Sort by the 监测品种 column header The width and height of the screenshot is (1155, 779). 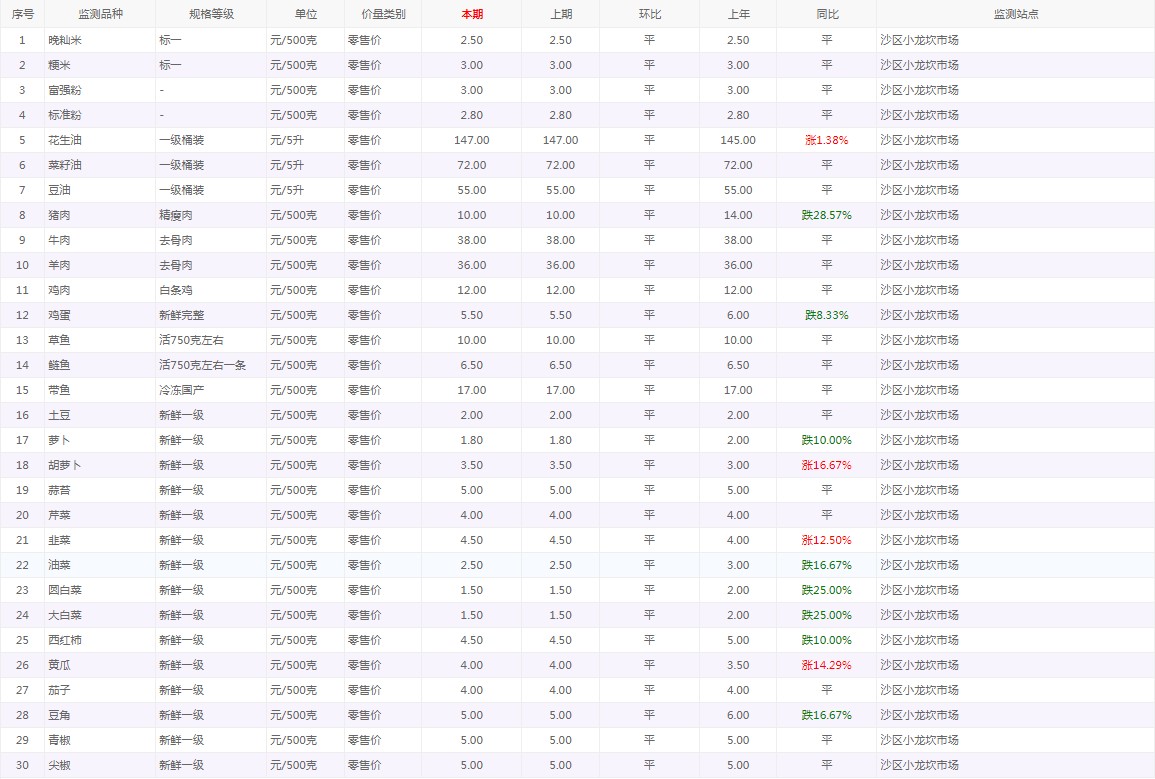point(98,14)
